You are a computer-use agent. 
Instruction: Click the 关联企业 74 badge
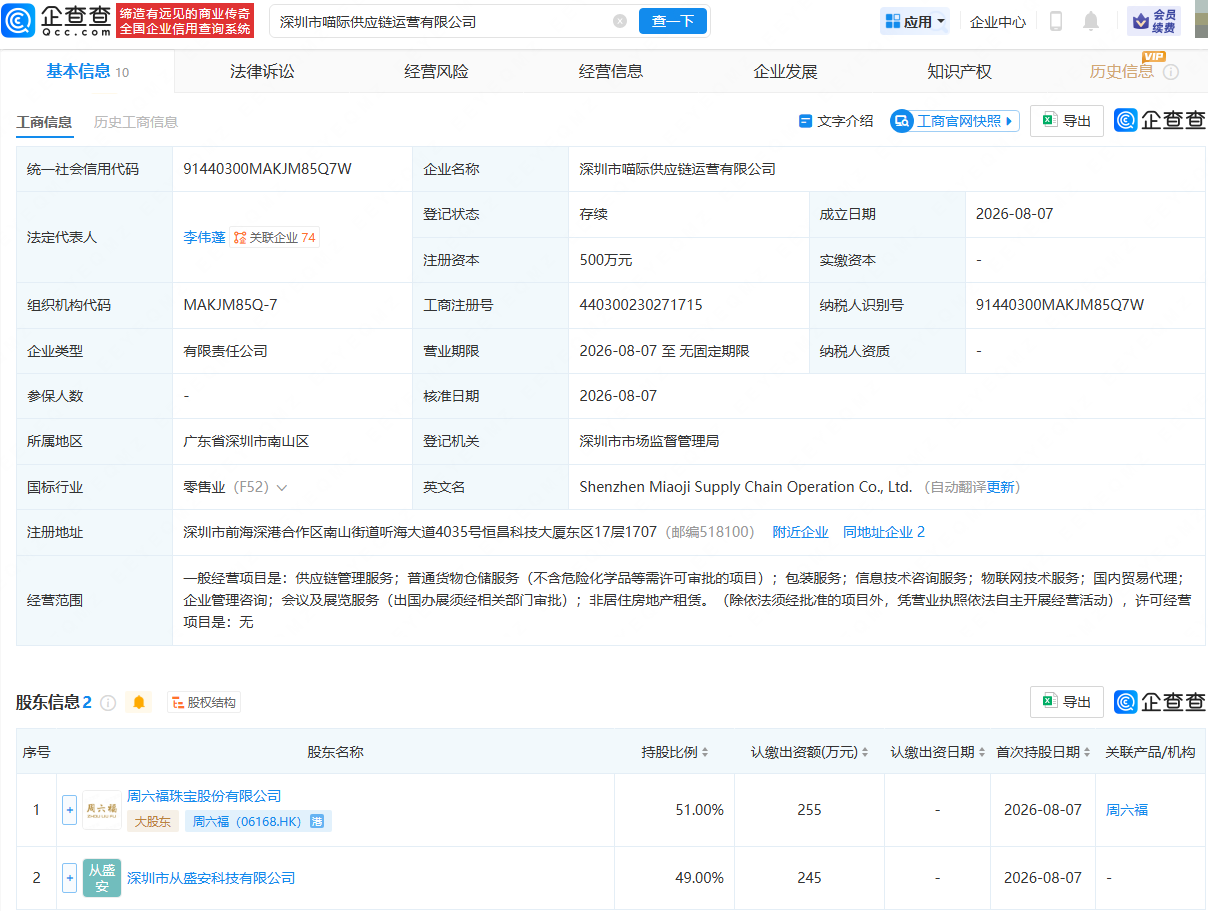pos(275,238)
